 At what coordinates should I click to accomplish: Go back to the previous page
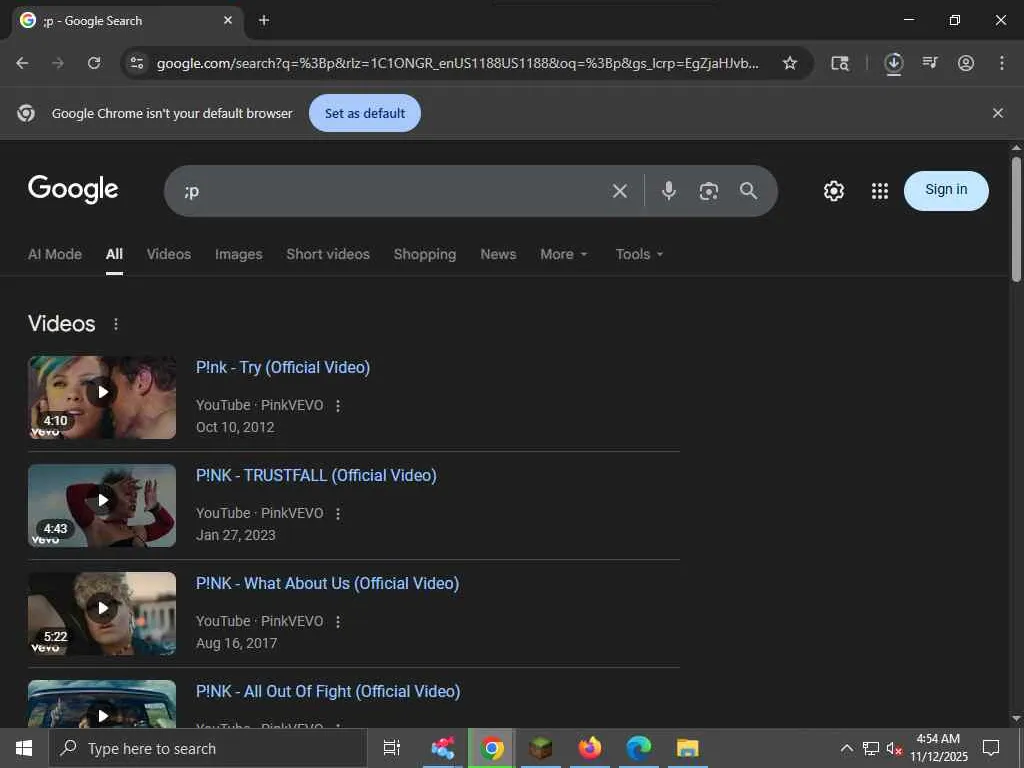[22, 63]
